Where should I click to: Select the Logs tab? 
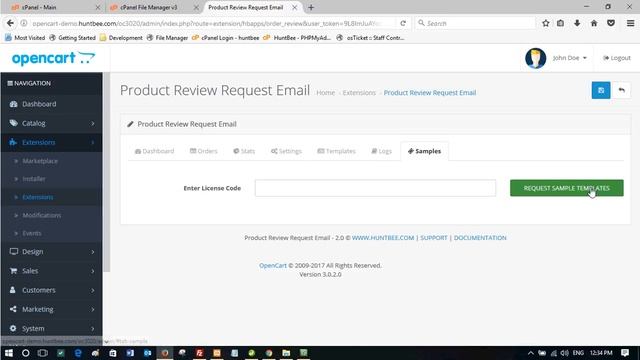[381, 151]
